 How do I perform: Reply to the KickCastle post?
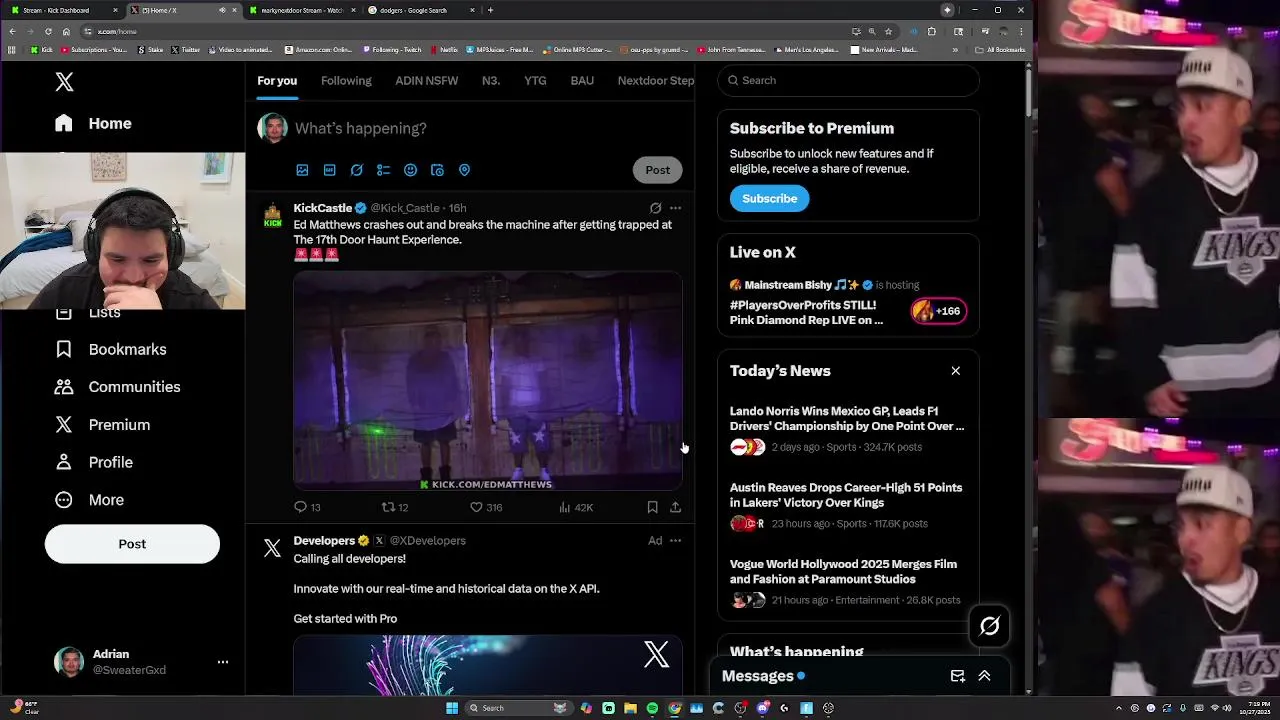point(306,507)
